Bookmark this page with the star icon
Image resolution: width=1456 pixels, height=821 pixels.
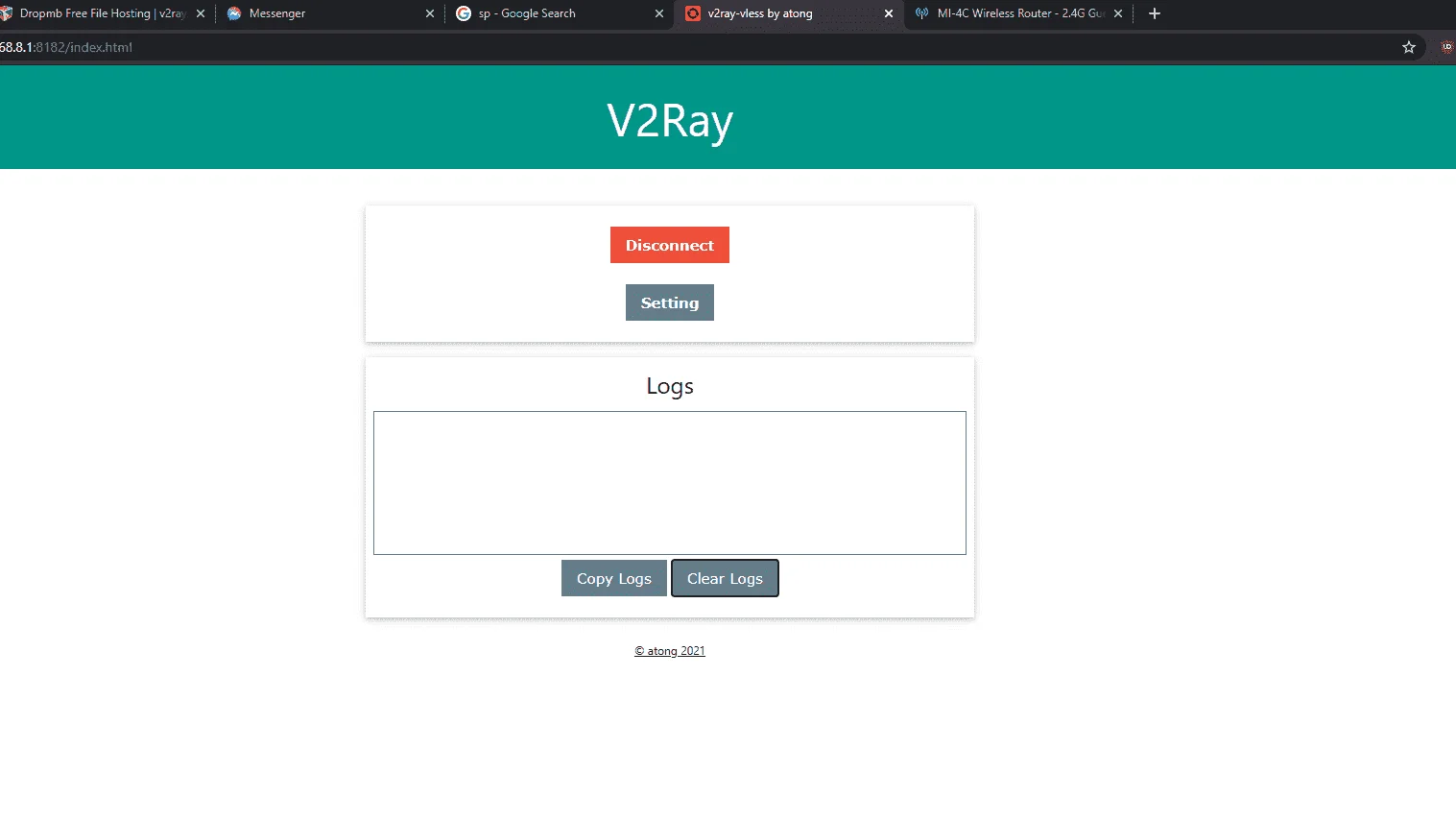(x=1409, y=47)
